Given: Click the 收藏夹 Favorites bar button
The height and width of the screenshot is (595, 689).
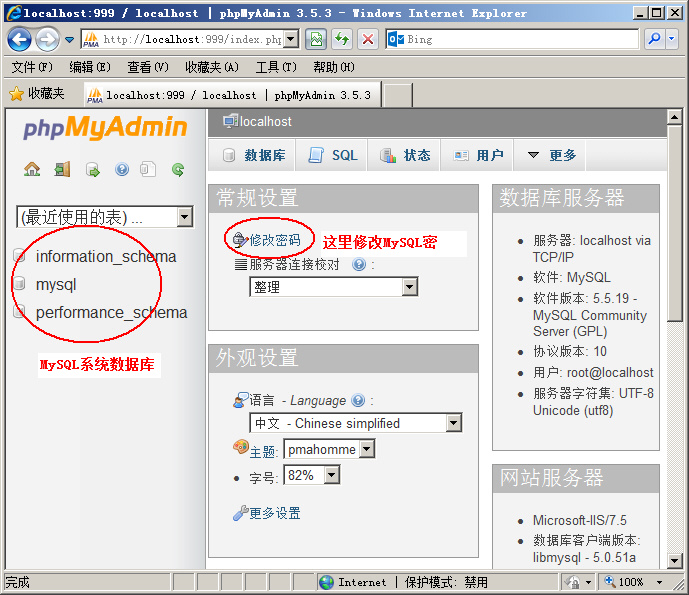Looking at the screenshot, I should (x=37, y=94).
